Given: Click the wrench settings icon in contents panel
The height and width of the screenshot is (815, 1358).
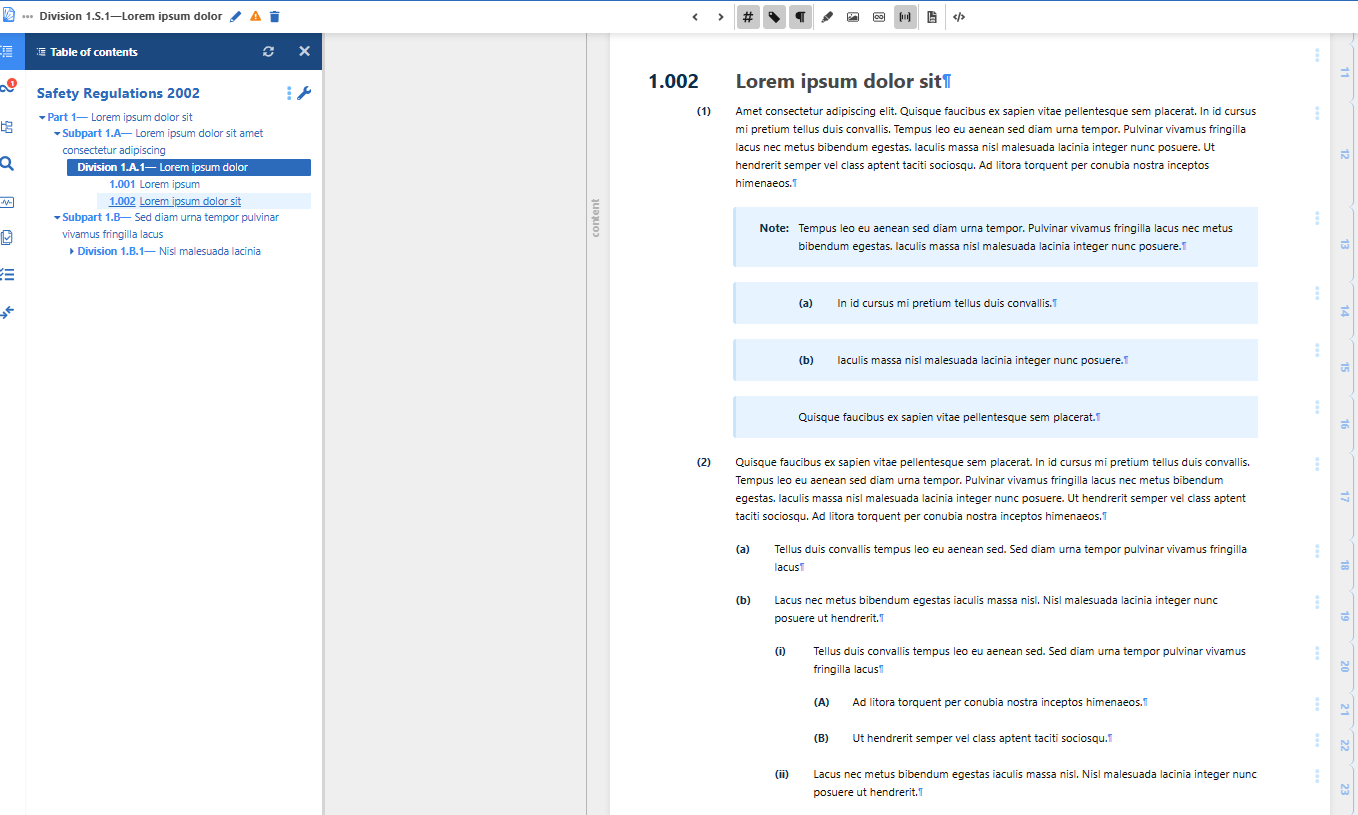Looking at the screenshot, I should point(304,93).
